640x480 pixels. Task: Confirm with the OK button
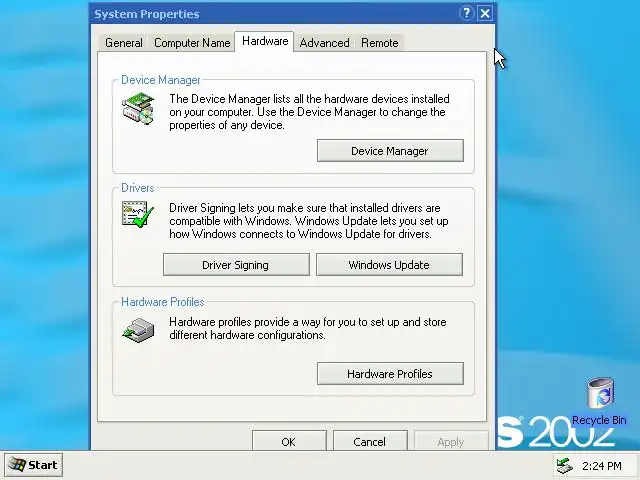coord(289,441)
